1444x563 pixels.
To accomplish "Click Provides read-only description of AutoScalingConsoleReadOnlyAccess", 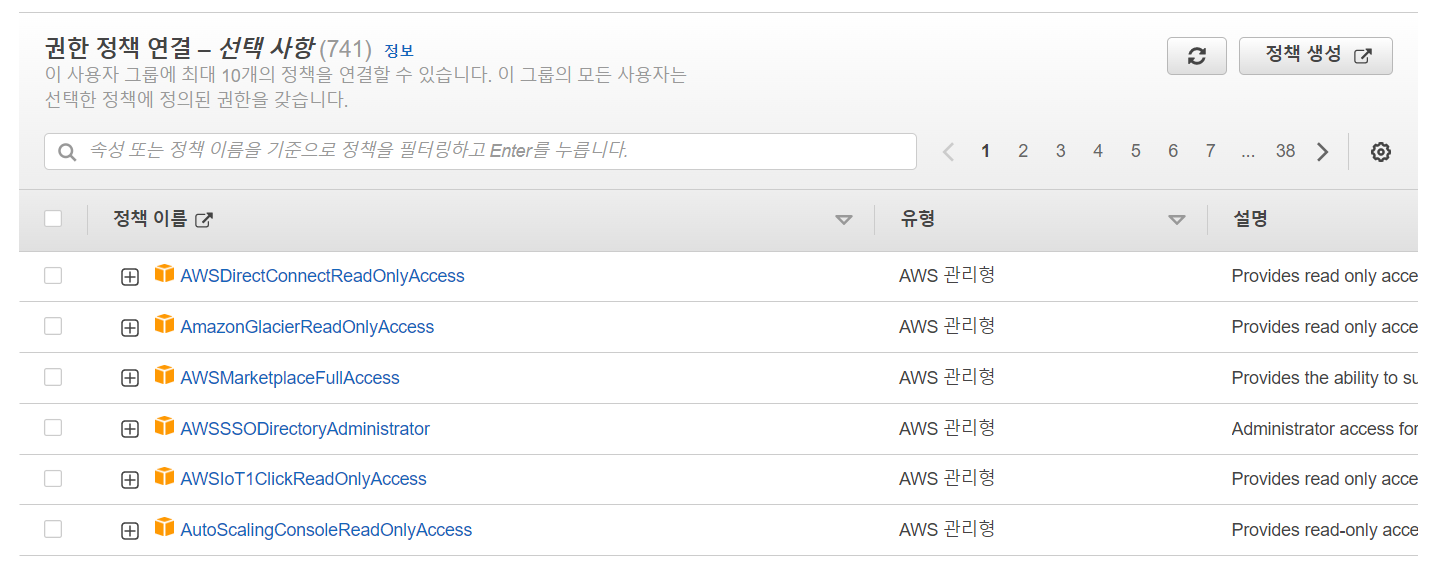I will click(1325, 530).
